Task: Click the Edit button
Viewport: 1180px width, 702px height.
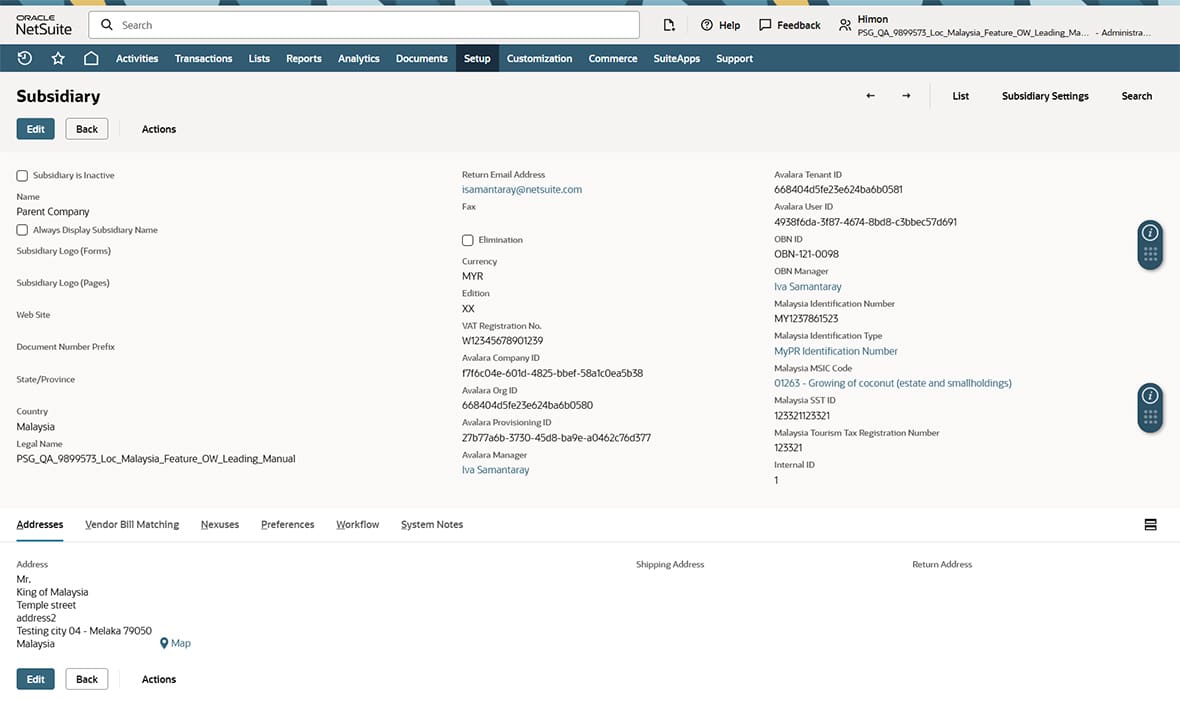Action: (35, 128)
